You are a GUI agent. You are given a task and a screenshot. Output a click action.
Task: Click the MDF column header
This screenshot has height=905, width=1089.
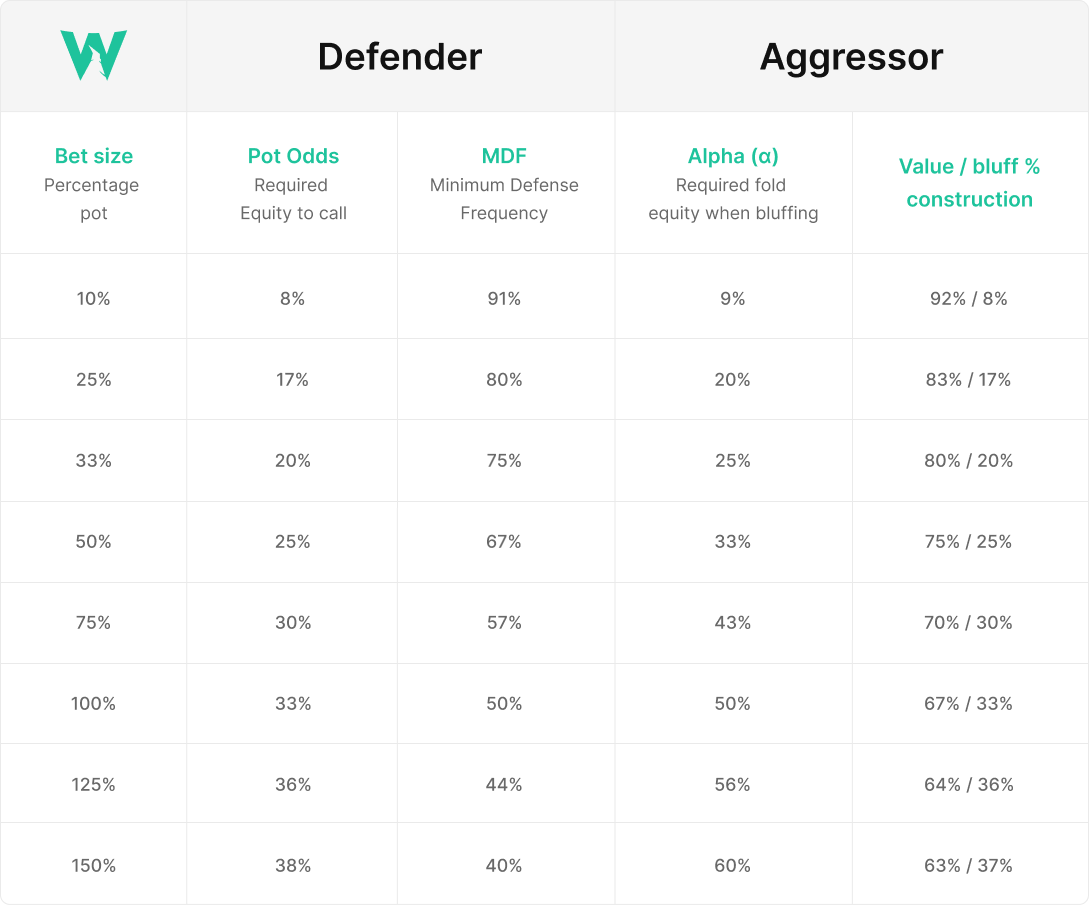point(504,156)
